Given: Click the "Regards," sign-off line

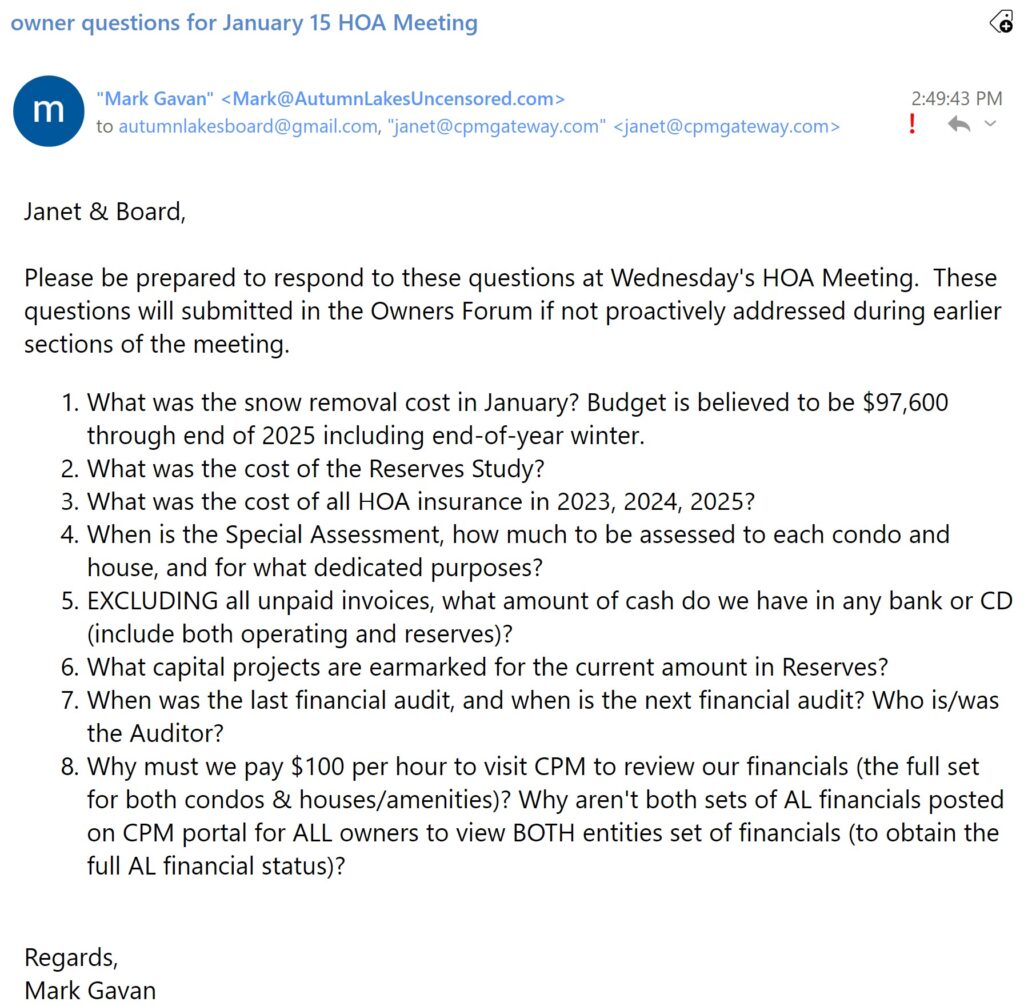Looking at the screenshot, I should pyautogui.click(x=71, y=956).
